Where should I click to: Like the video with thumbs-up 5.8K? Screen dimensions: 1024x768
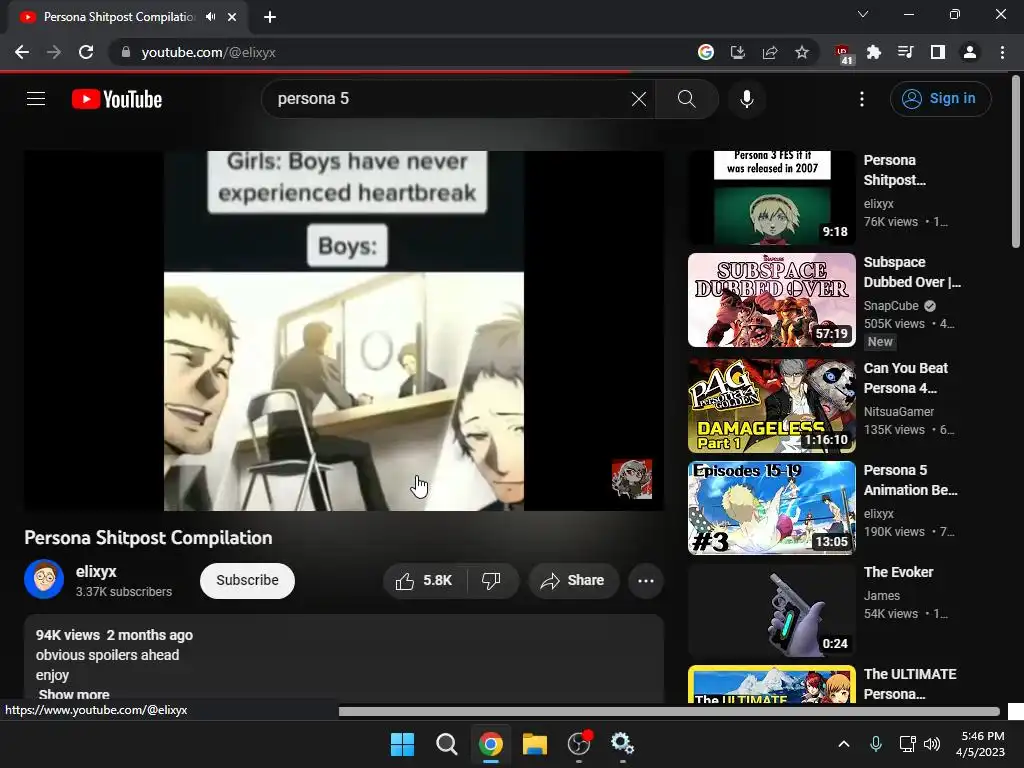[x=424, y=581]
